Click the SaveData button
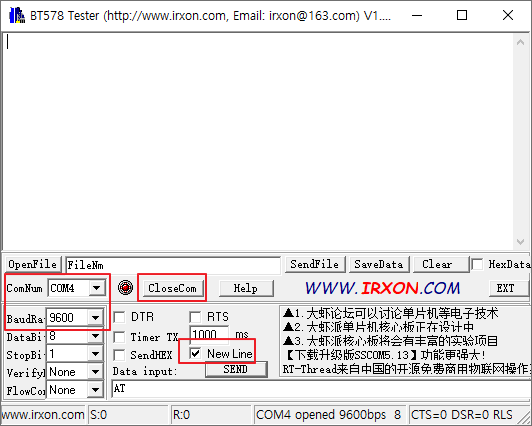 pyautogui.click(x=379, y=264)
